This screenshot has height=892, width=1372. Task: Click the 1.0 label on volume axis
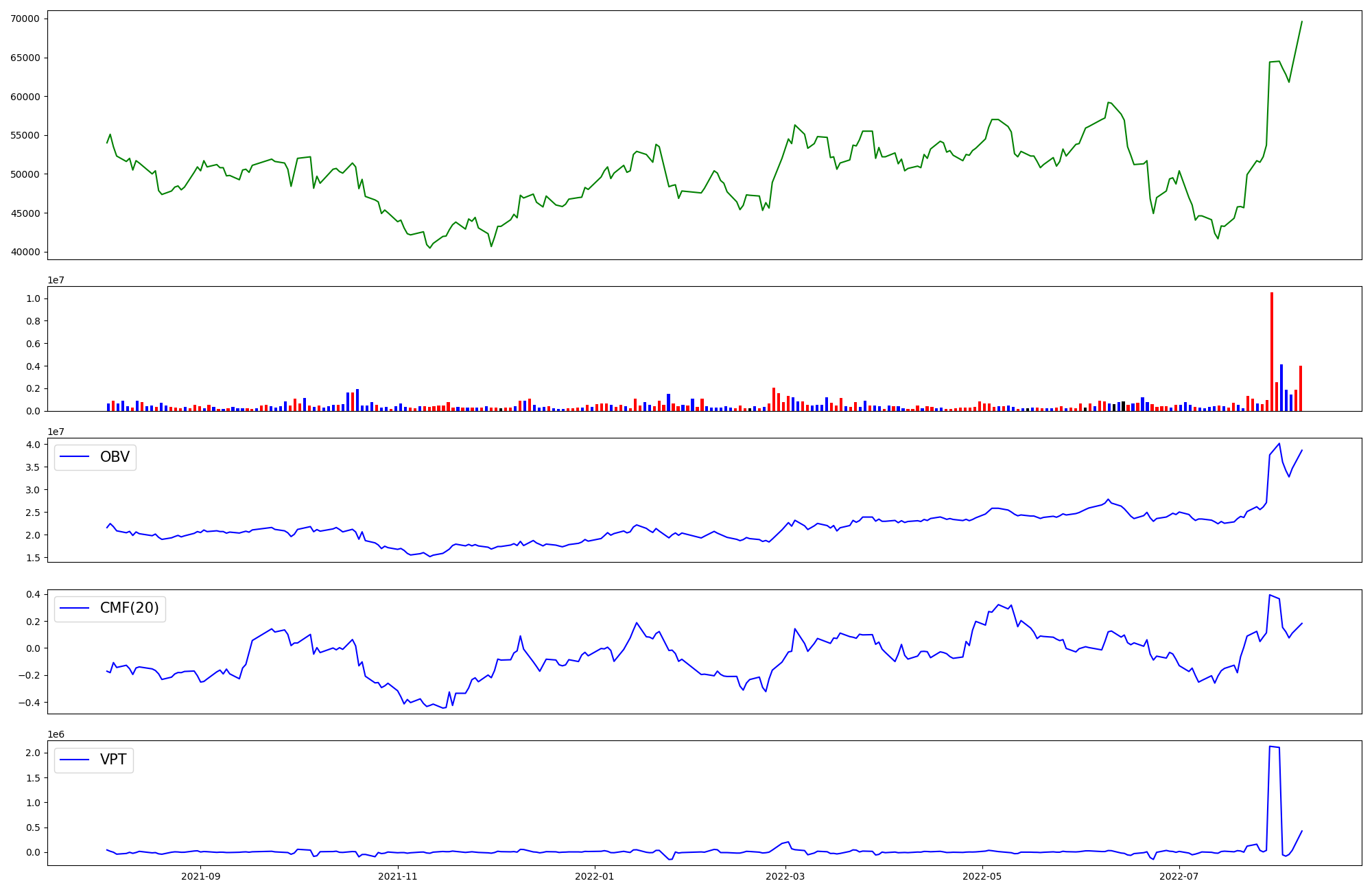pos(34,298)
